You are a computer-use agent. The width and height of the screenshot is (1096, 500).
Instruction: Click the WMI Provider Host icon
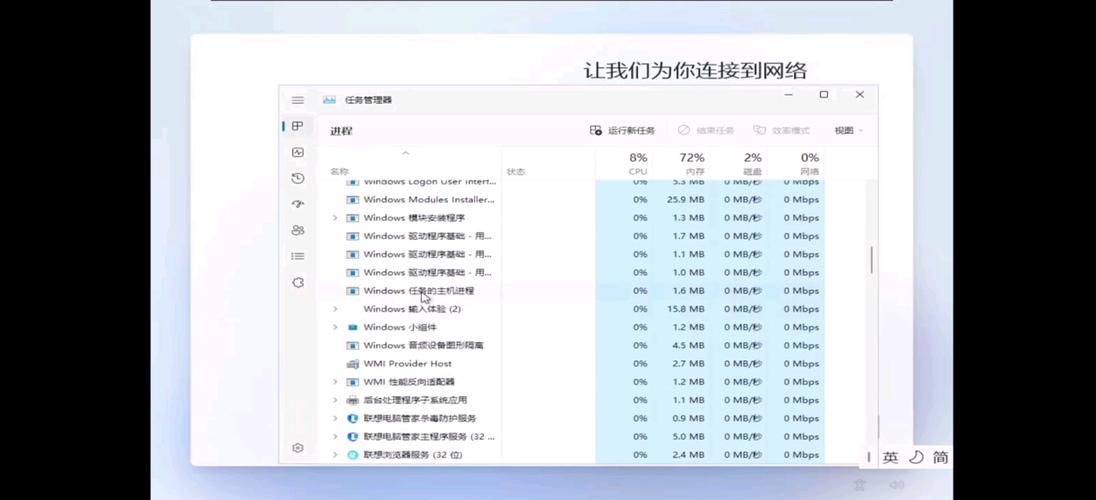point(352,364)
